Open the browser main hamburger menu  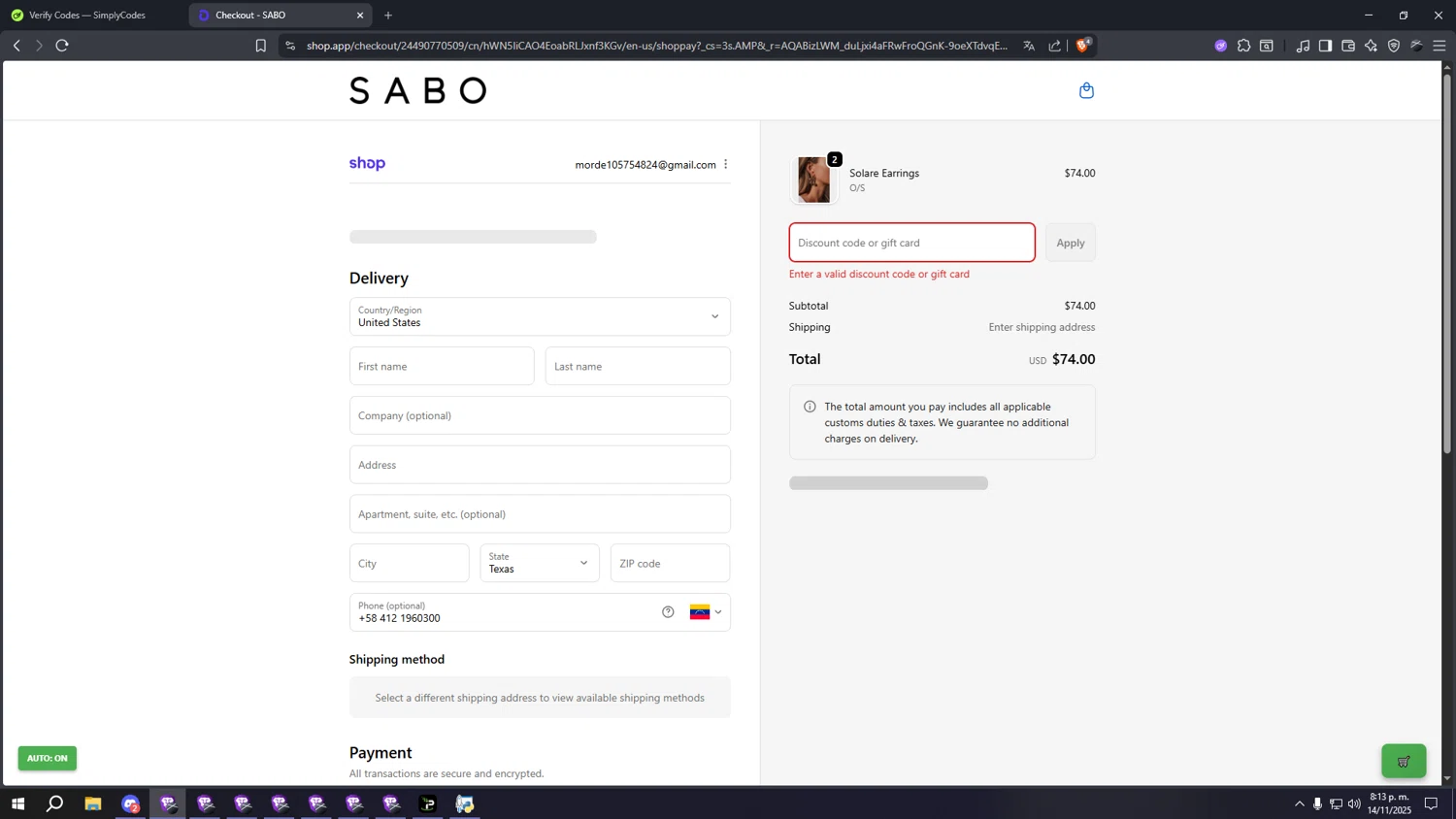(x=1439, y=46)
